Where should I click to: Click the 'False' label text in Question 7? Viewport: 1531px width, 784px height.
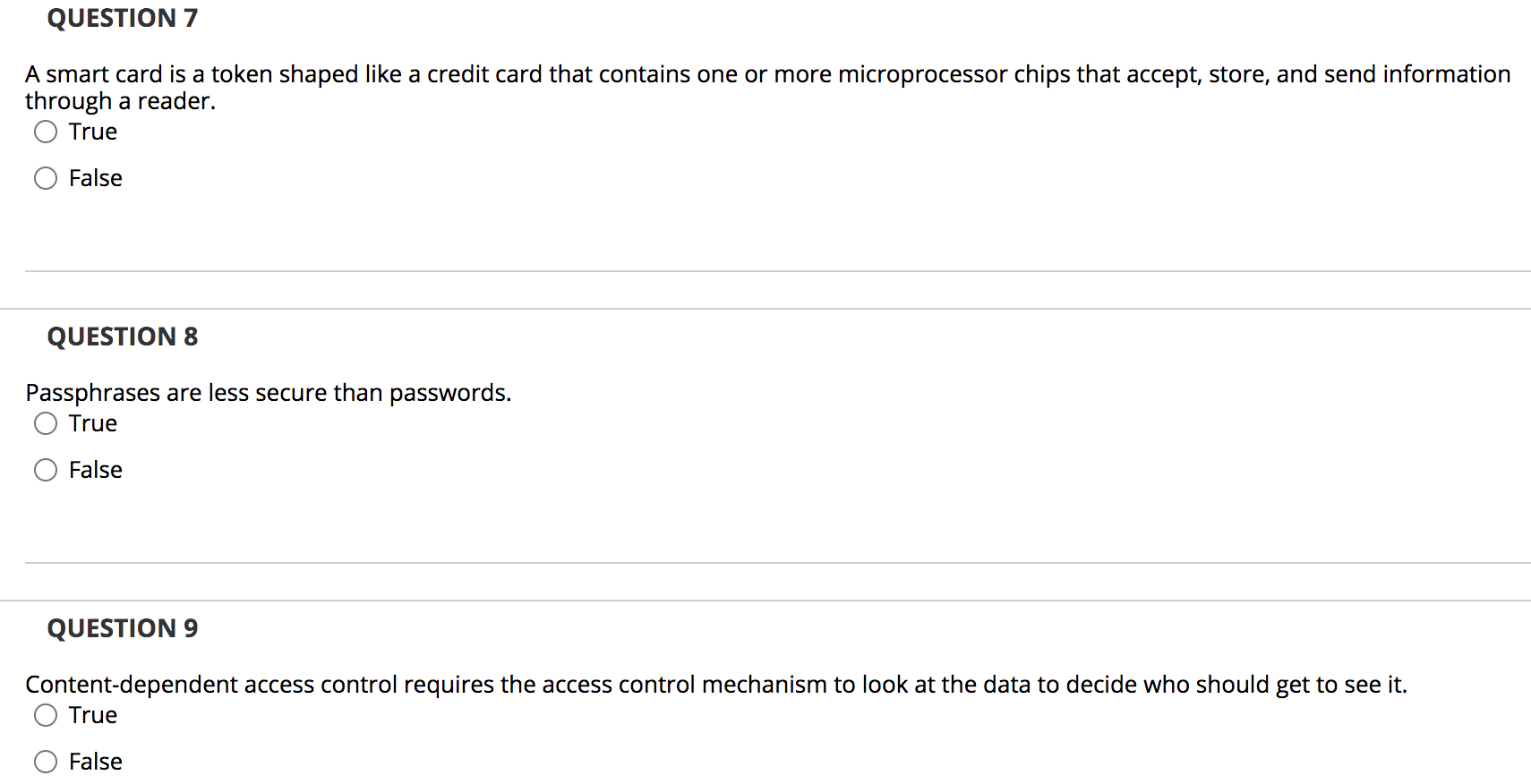(x=96, y=178)
